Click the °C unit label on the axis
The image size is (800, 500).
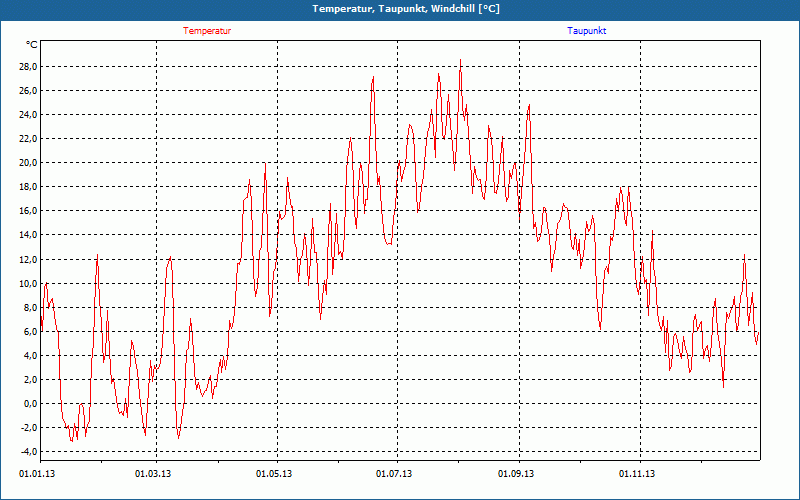32,45
